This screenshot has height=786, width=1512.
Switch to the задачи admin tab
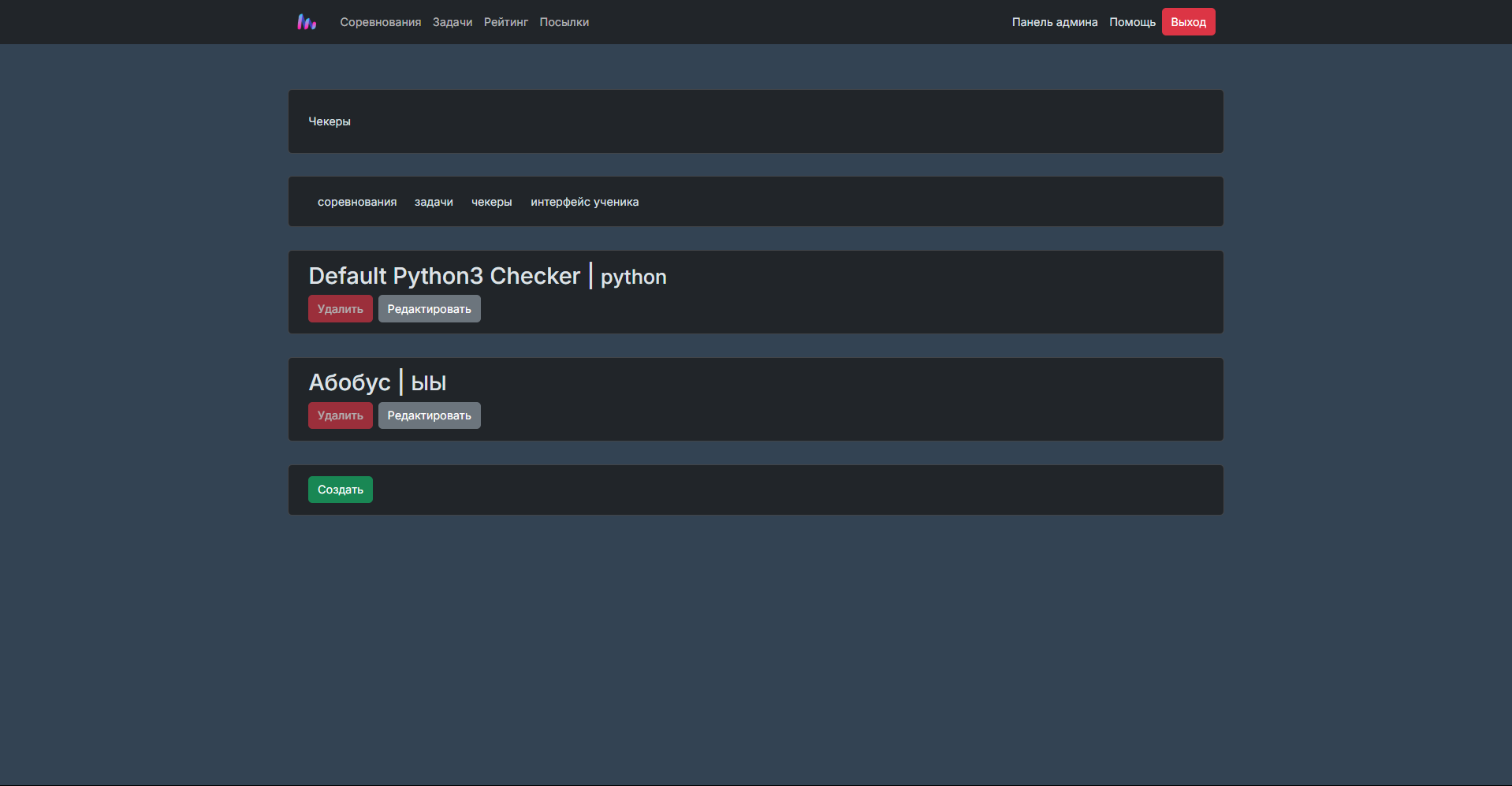click(434, 202)
